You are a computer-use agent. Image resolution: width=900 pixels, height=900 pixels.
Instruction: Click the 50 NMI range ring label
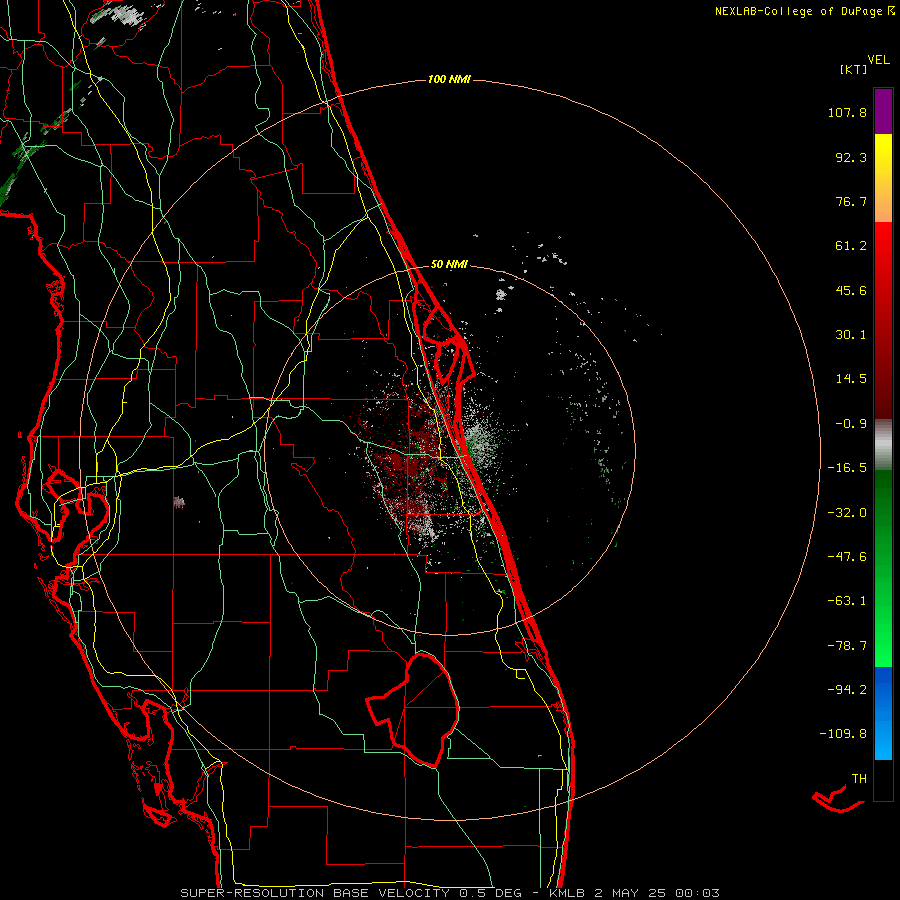coord(449,265)
